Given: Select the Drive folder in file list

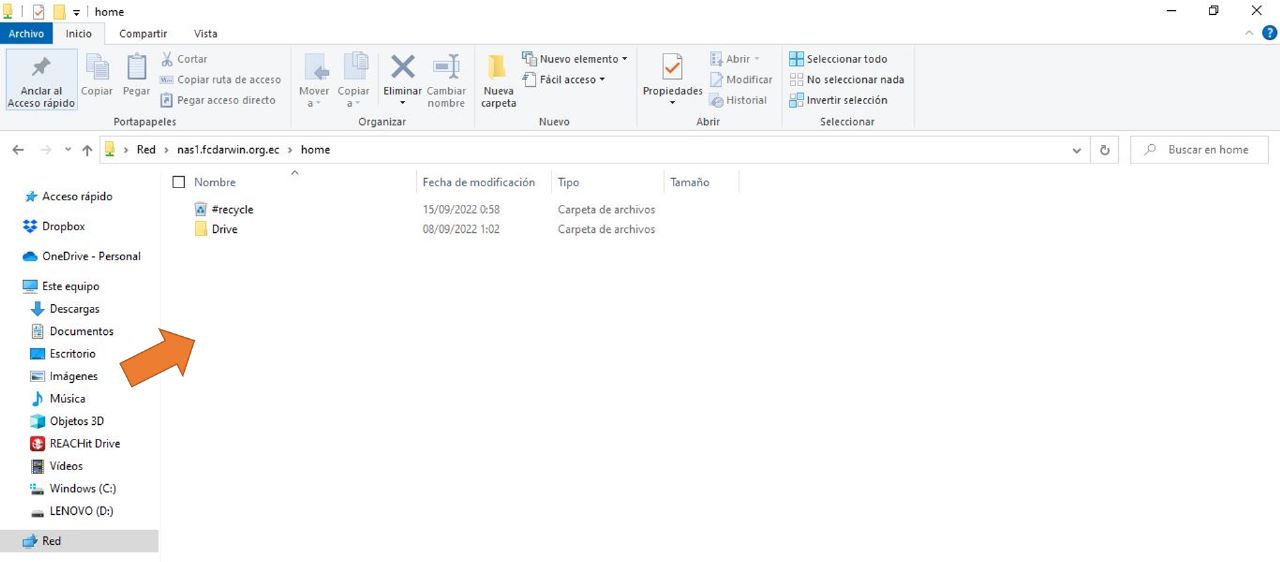Looking at the screenshot, I should pyautogui.click(x=224, y=229).
